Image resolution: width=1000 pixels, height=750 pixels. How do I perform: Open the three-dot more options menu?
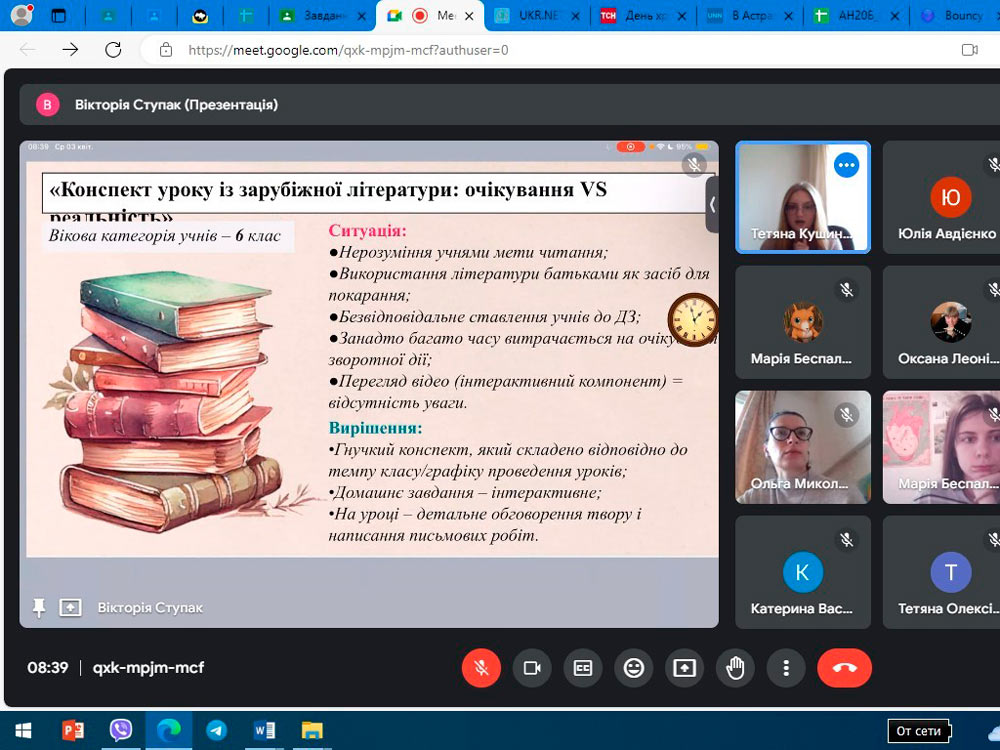(787, 668)
